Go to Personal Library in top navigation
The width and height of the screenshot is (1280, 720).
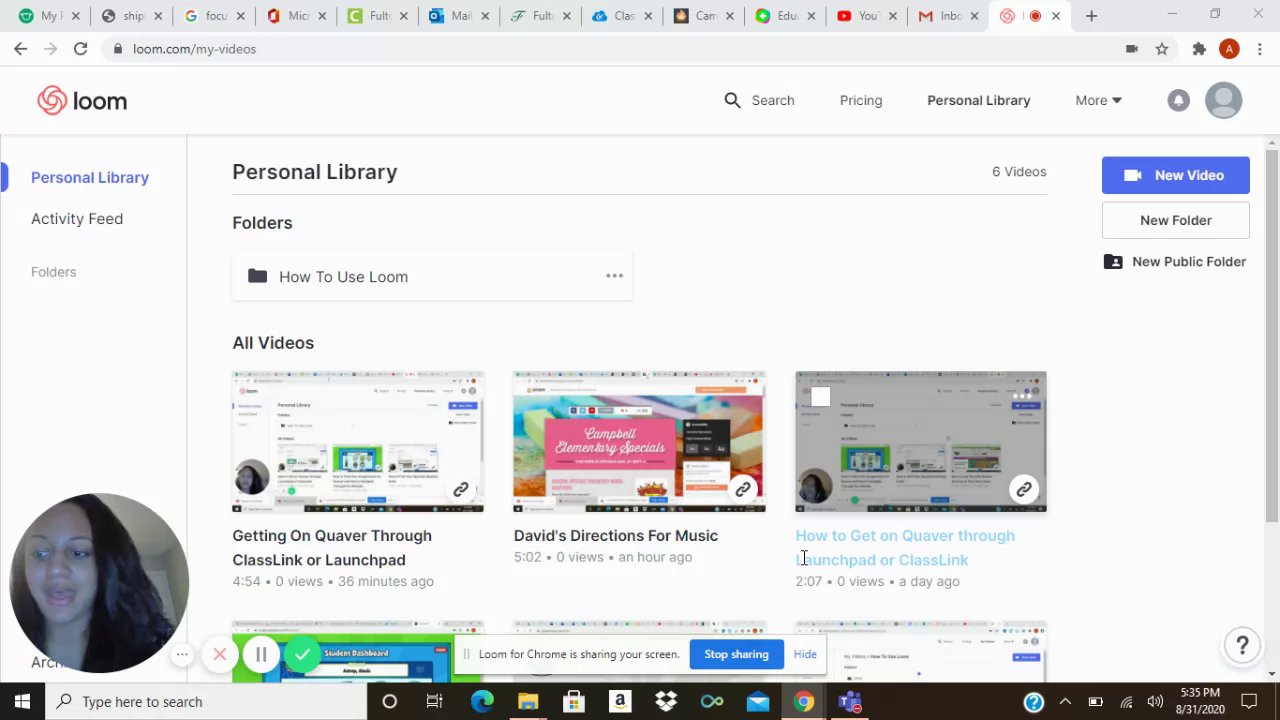(x=978, y=100)
